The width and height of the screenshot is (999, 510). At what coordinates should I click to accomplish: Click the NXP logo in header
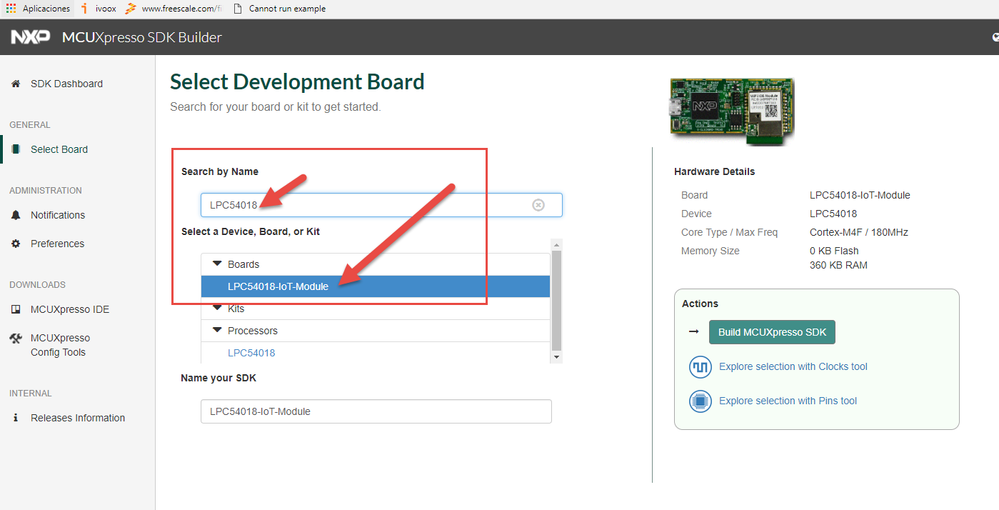30,37
